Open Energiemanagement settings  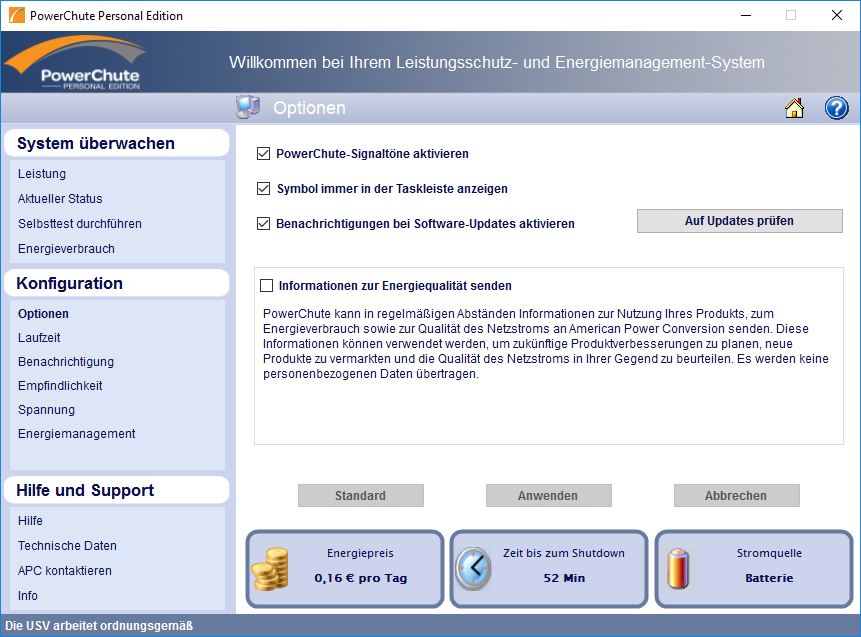point(76,434)
